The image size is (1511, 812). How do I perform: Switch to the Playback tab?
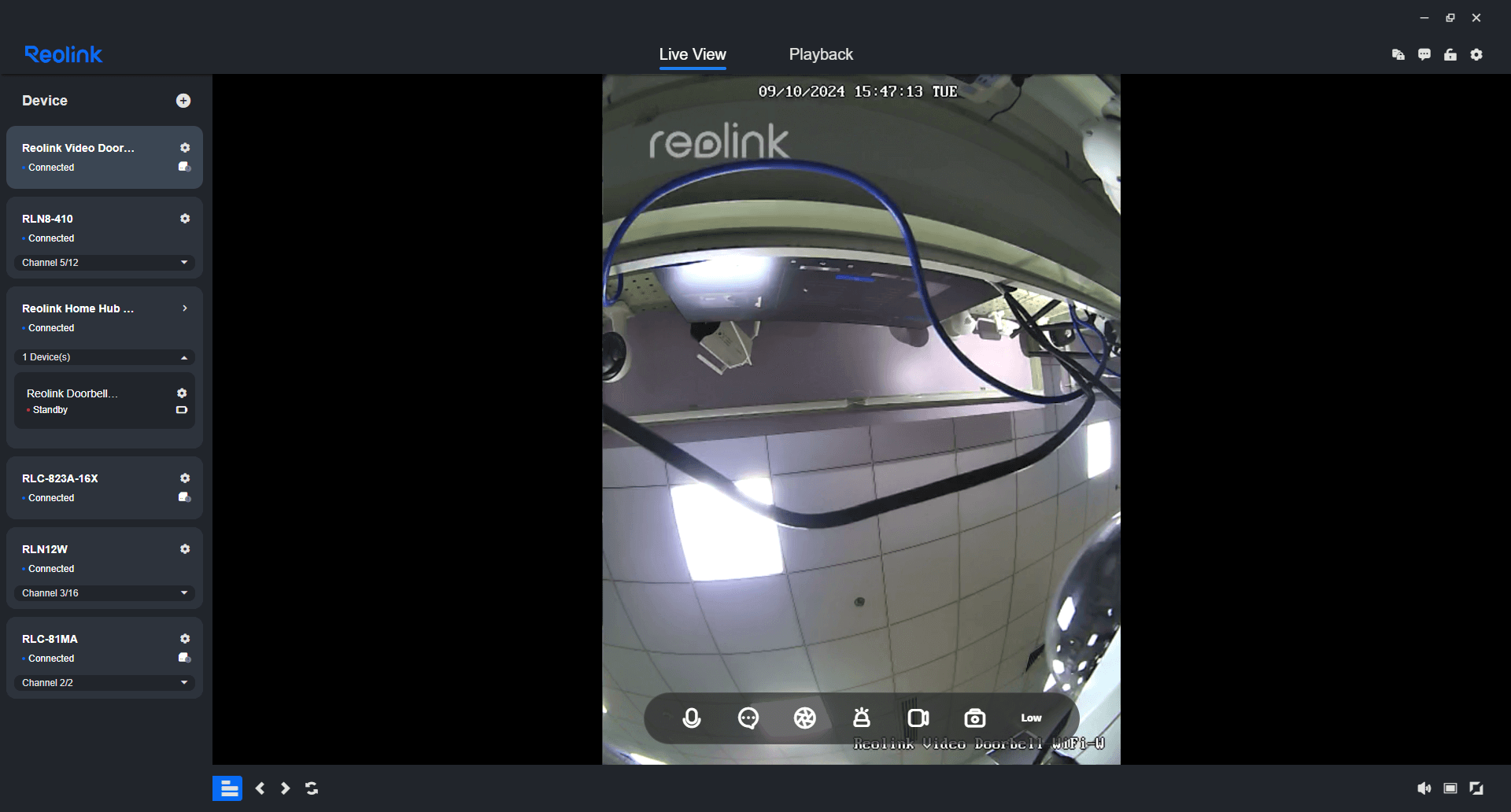click(821, 54)
